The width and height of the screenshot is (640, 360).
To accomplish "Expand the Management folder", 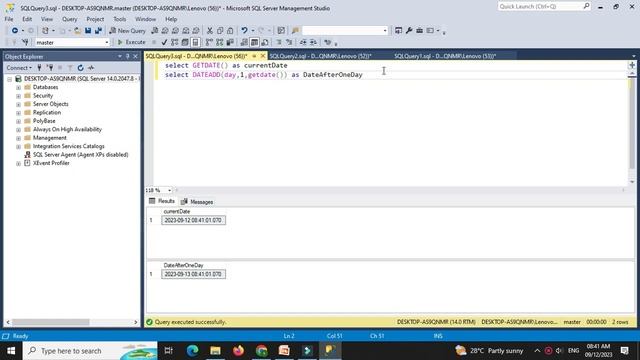I will pyautogui.click(x=18, y=138).
